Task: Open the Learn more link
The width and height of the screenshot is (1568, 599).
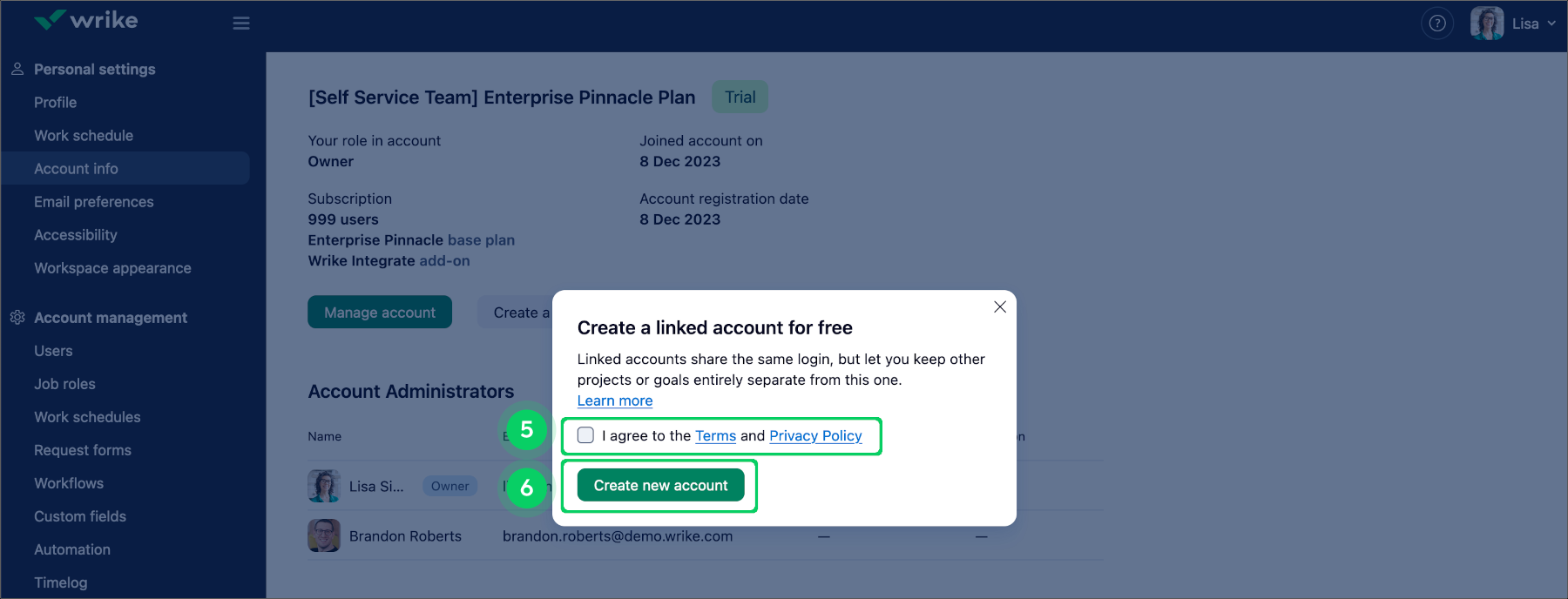Action: click(x=615, y=400)
